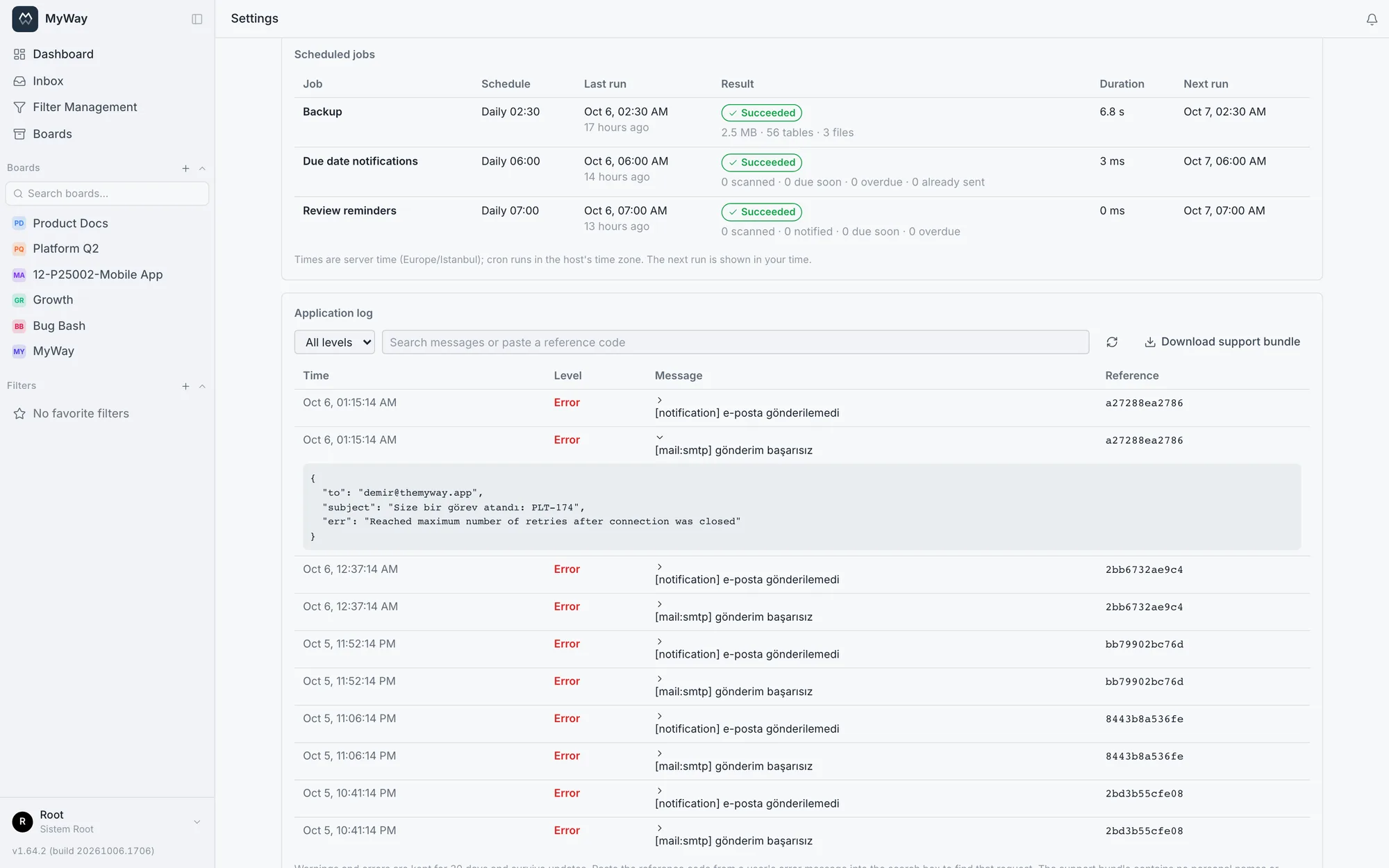Click the version v1.64.2 build text

coord(83,851)
